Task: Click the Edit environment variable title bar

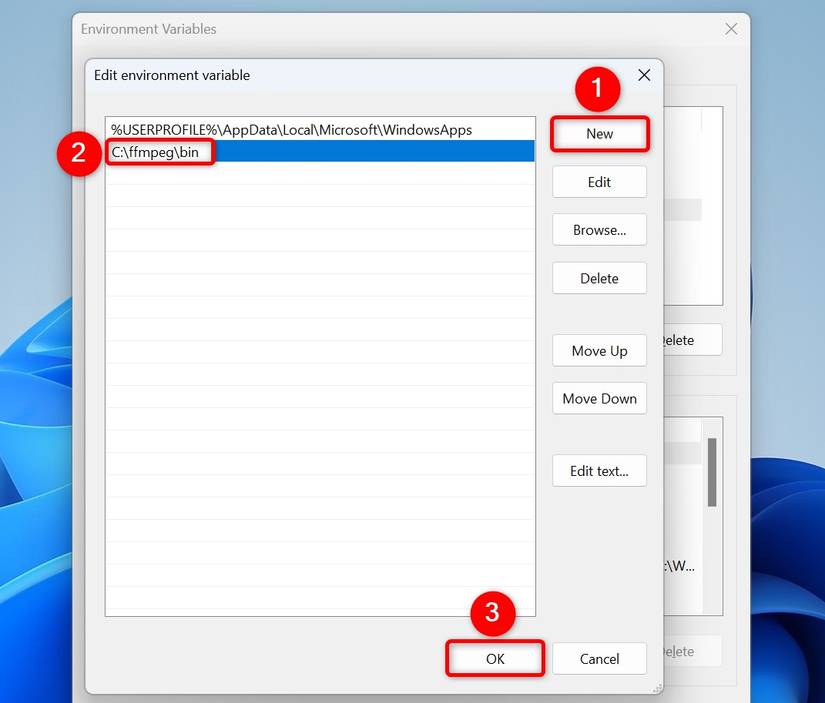Action: pyautogui.click(x=300, y=74)
